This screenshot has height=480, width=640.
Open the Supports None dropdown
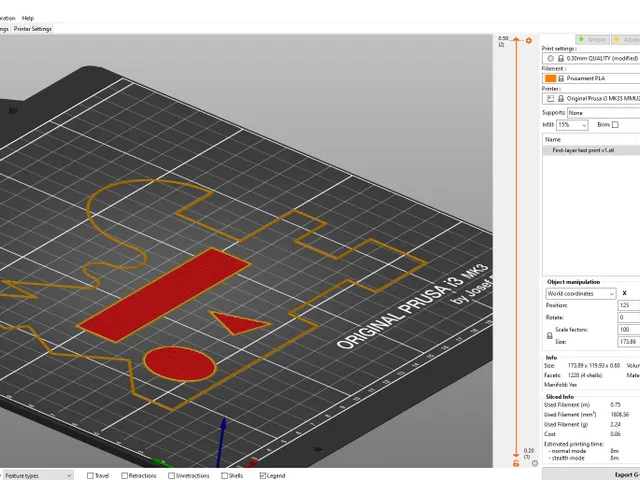[x=603, y=113]
